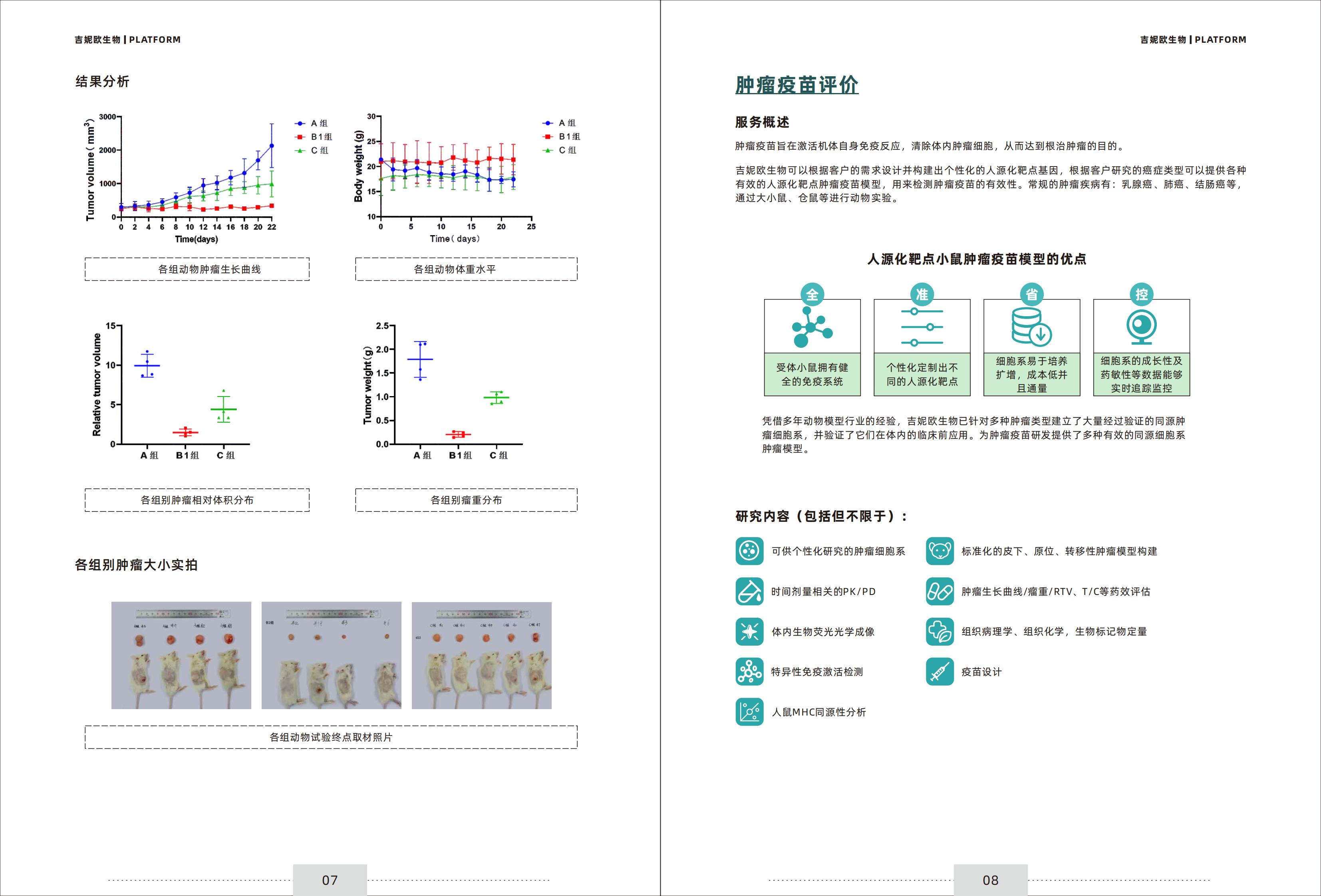Click the molecule network icon for 免疫激活检测
The width and height of the screenshot is (1321, 896).
[749, 672]
